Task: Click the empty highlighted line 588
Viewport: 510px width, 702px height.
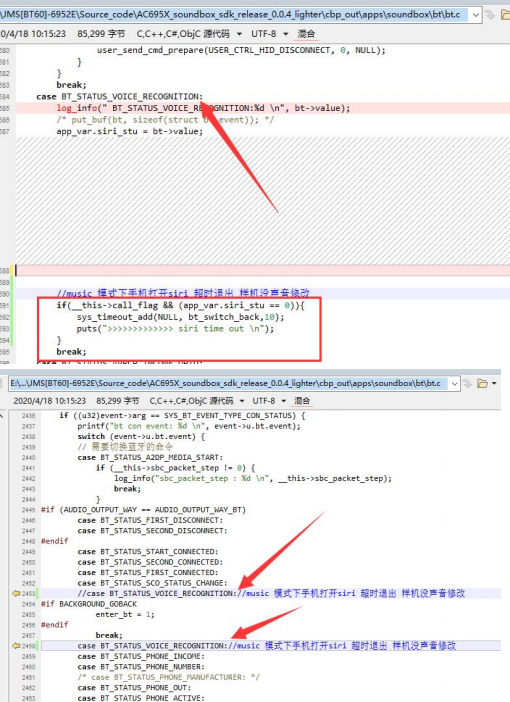Action: pos(263,270)
